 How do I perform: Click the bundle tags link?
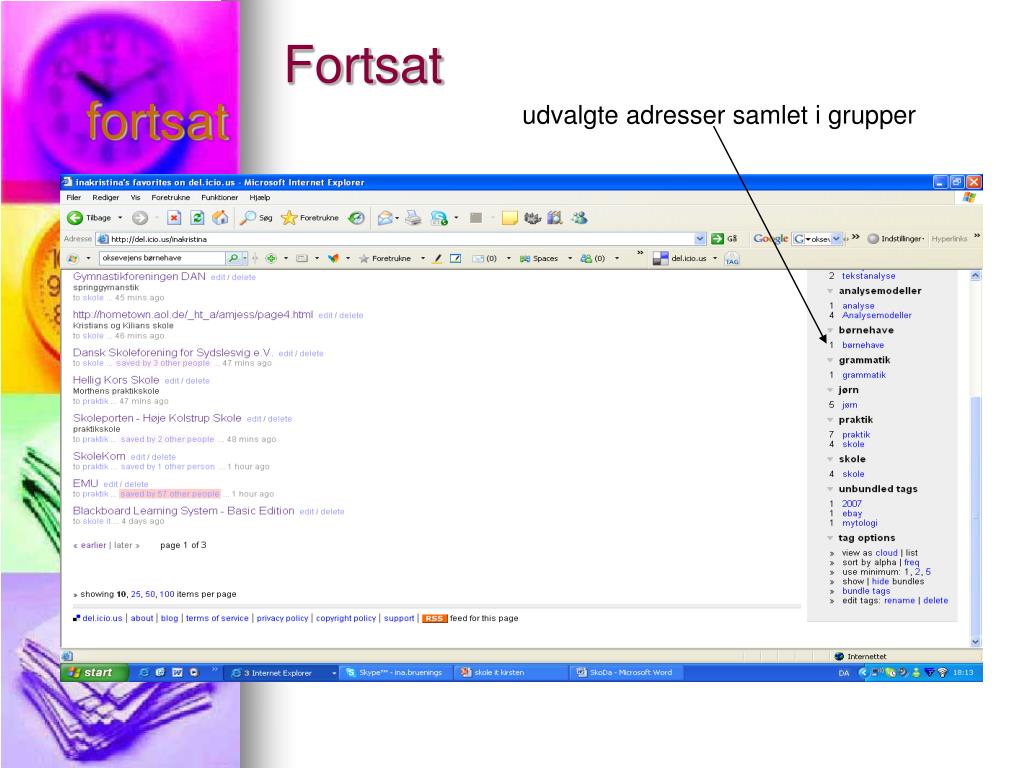tap(866, 591)
